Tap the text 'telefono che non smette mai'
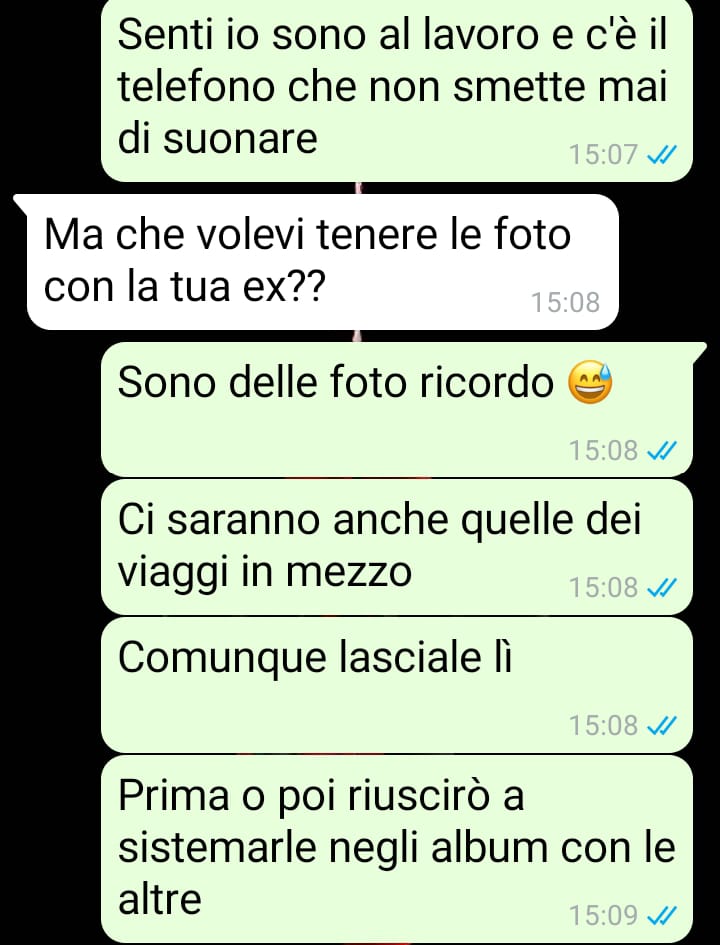Screen dimensions: 720x945 point(392,87)
